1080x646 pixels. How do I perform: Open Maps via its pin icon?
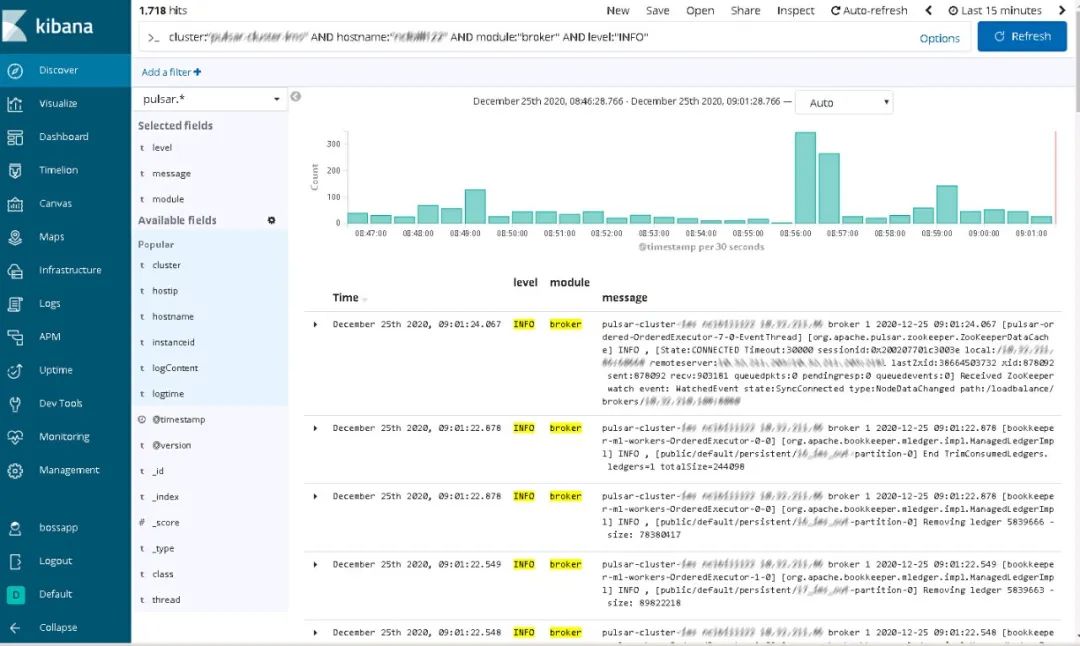15,237
